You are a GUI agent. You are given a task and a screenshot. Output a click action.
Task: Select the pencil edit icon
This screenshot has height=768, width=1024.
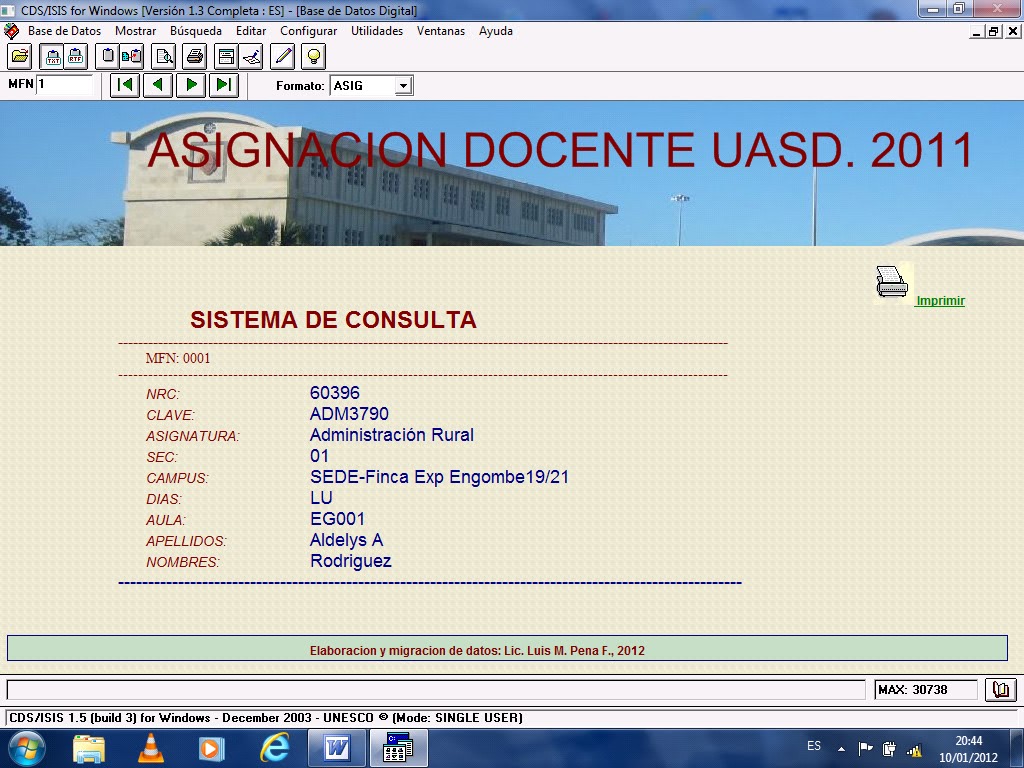(x=283, y=56)
